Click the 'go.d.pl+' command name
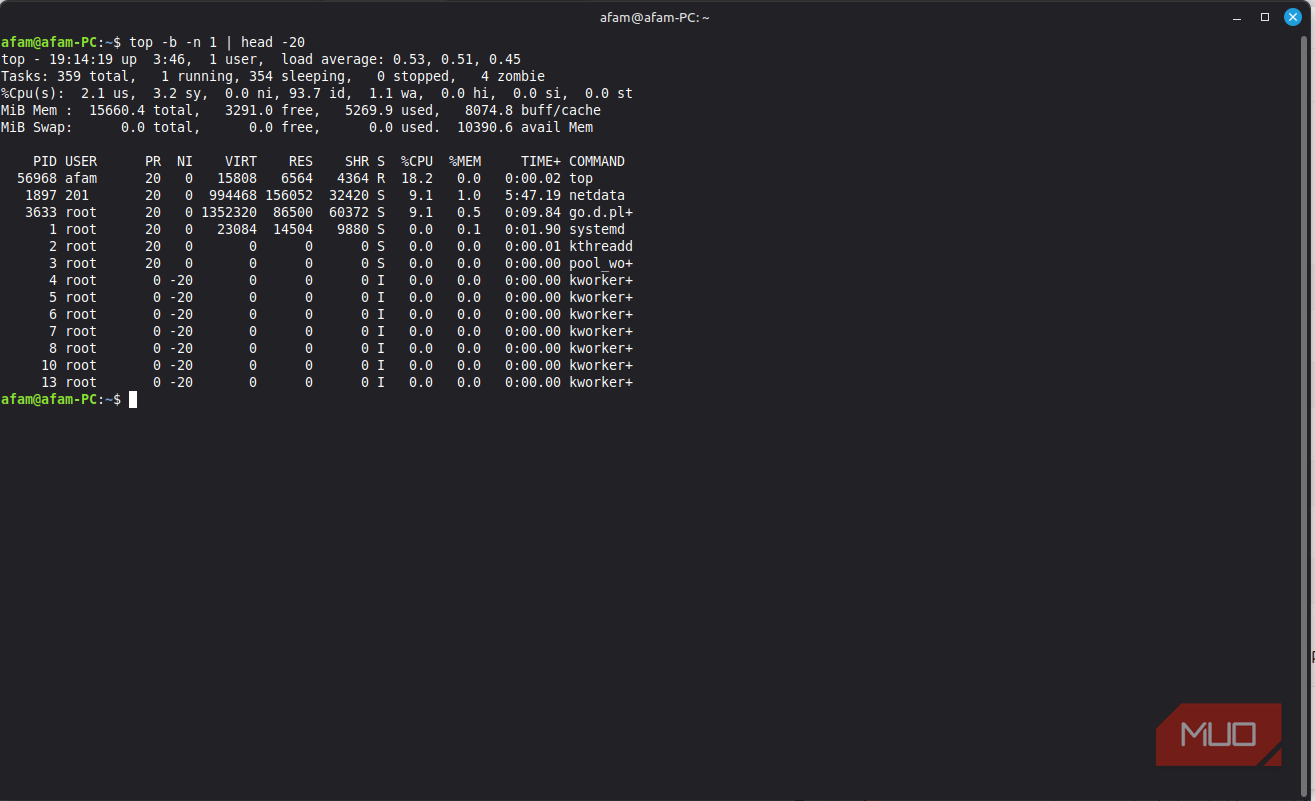The width and height of the screenshot is (1315, 801). 601,212
